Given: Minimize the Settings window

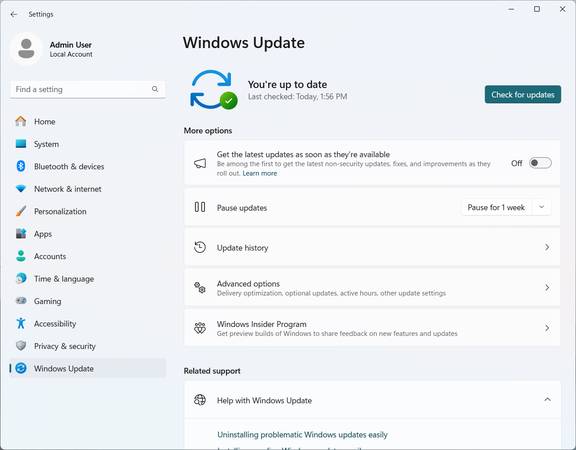Looking at the screenshot, I should (x=511, y=9).
